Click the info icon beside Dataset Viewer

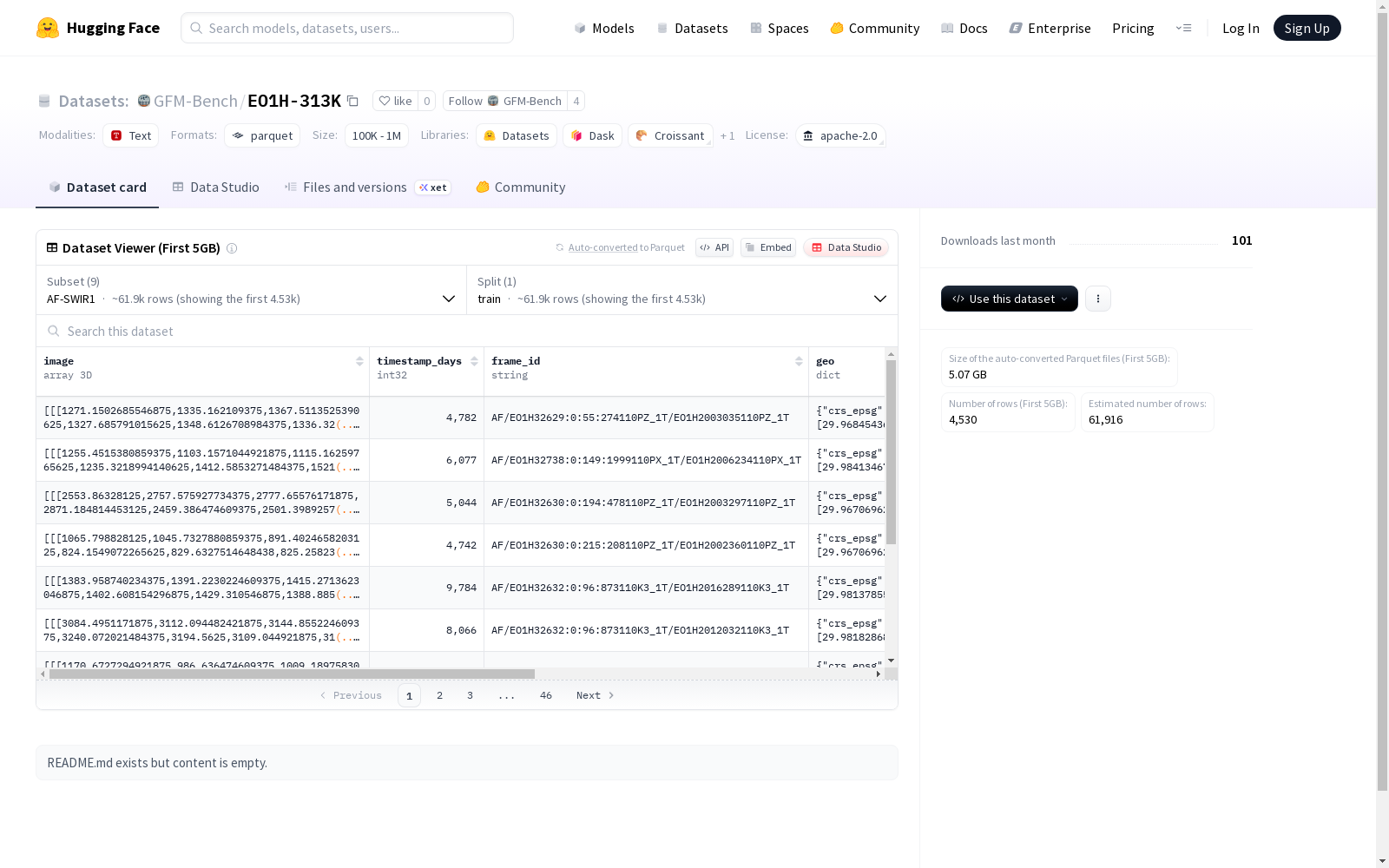(x=232, y=248)
